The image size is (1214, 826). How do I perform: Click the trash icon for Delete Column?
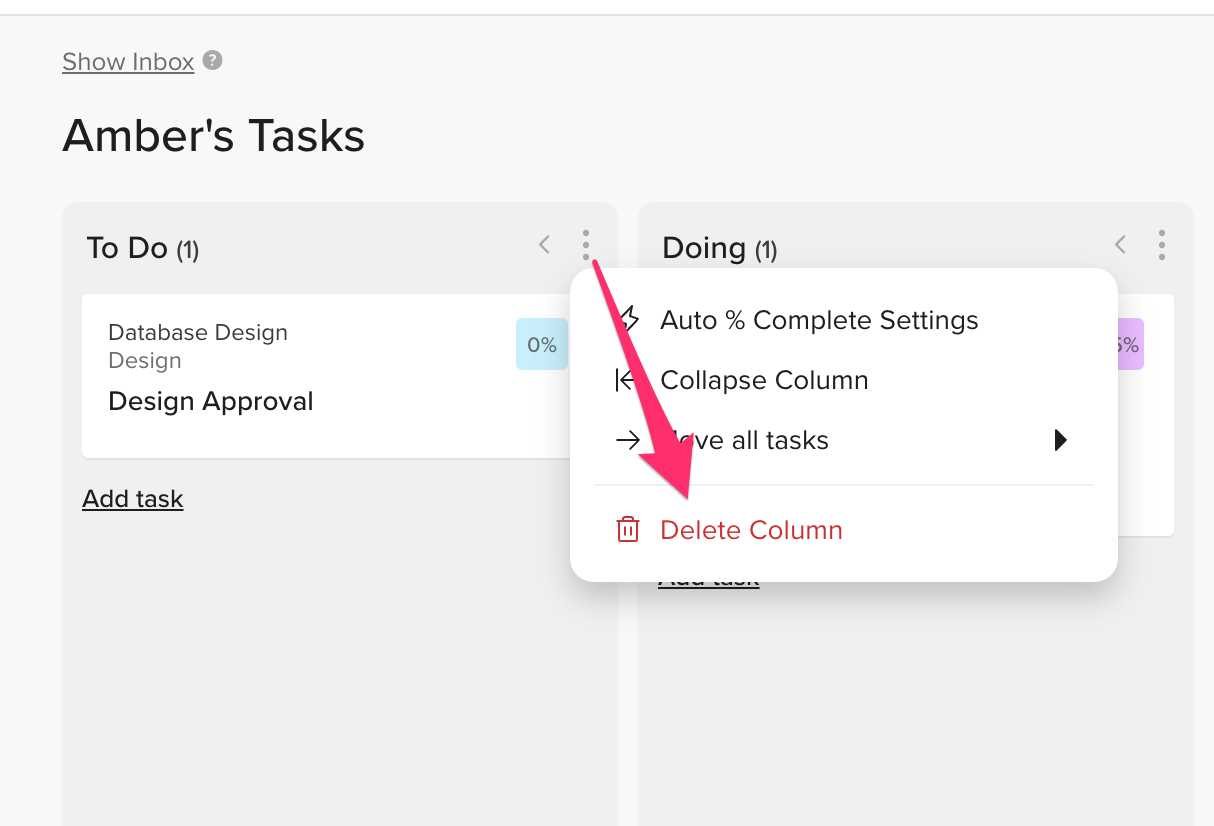(x=627, y=530)
